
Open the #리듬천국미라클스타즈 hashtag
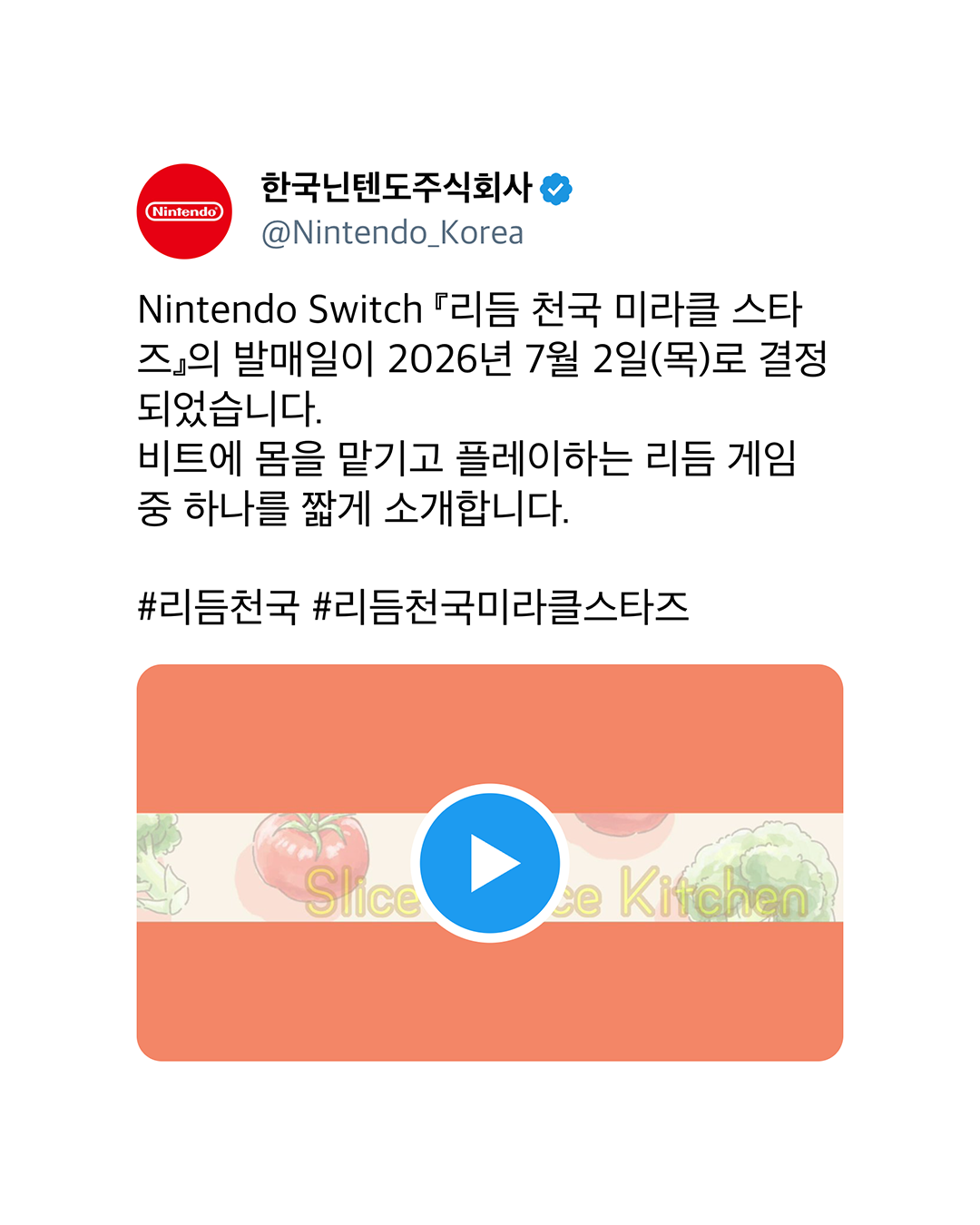tap(501, 606)
